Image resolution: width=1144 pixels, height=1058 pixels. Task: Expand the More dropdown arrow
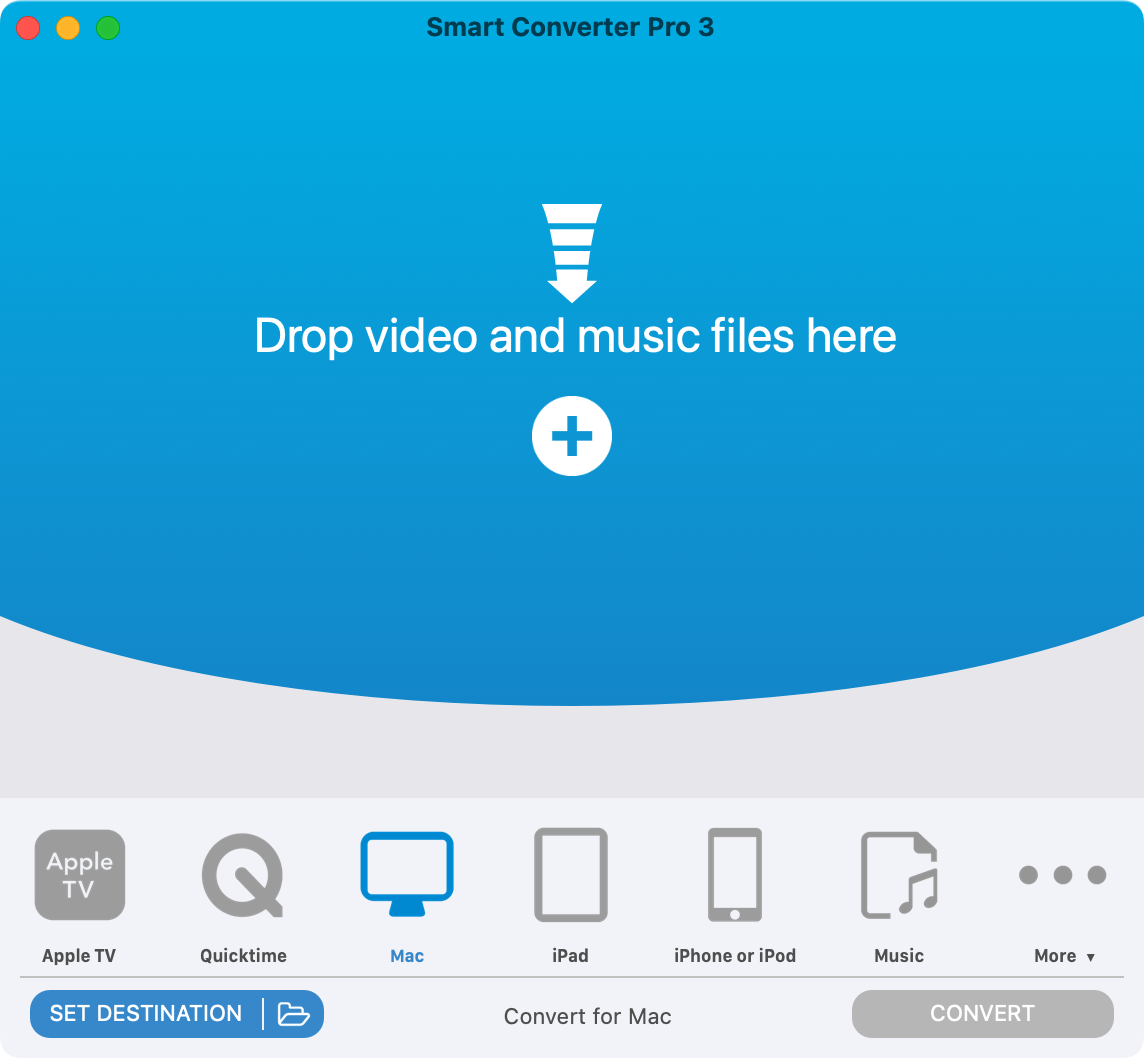click(1091, 957)
